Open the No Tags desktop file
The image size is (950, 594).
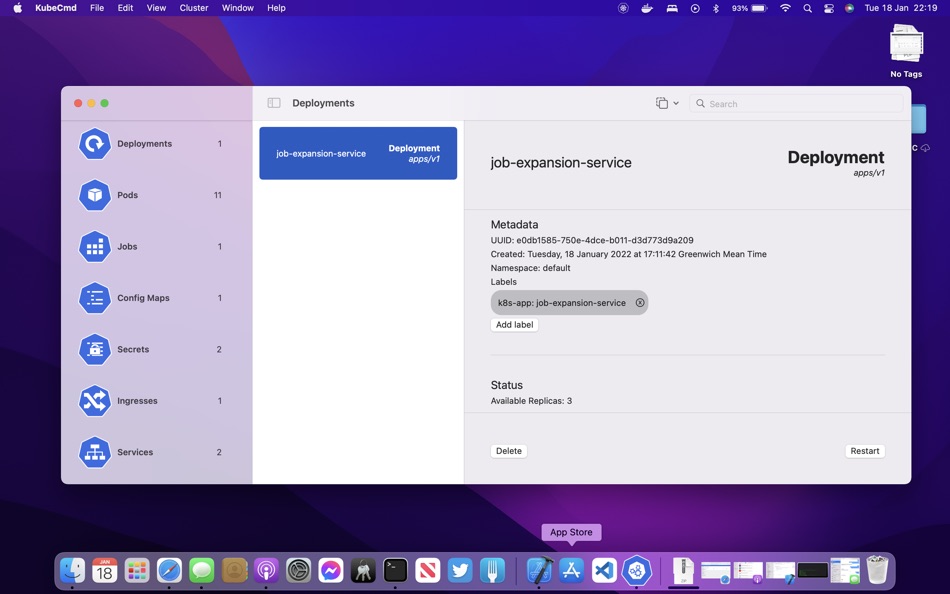point(906,51)
